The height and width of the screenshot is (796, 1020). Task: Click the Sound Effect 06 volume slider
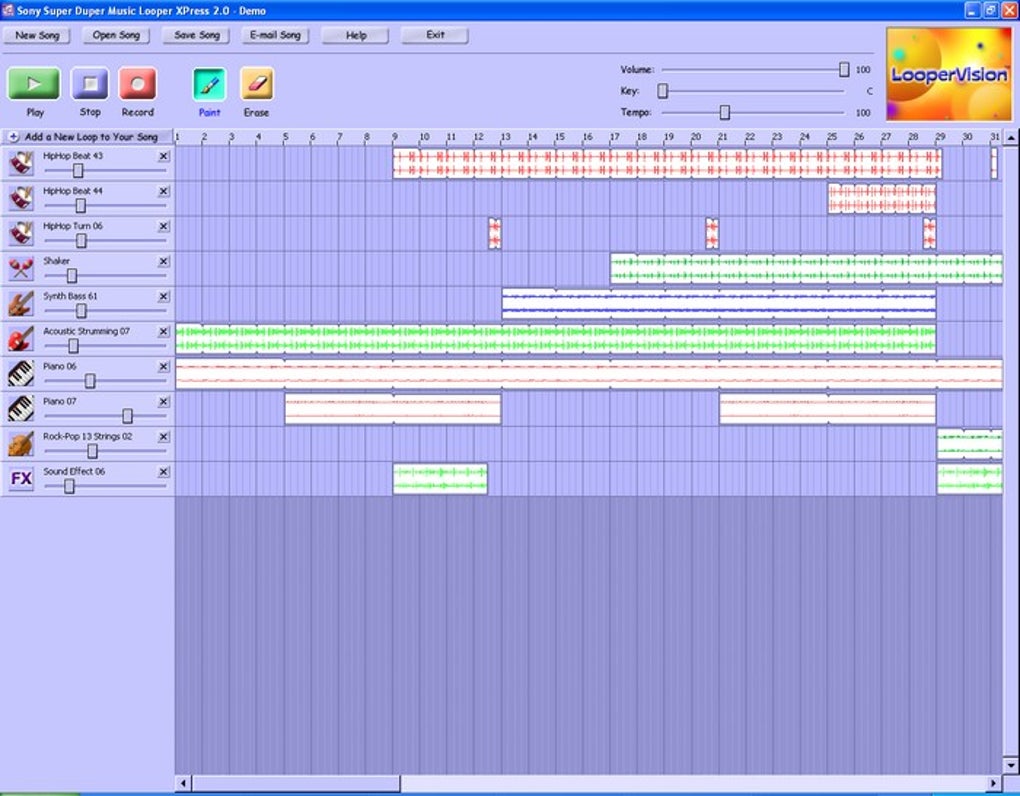[68, 486]
